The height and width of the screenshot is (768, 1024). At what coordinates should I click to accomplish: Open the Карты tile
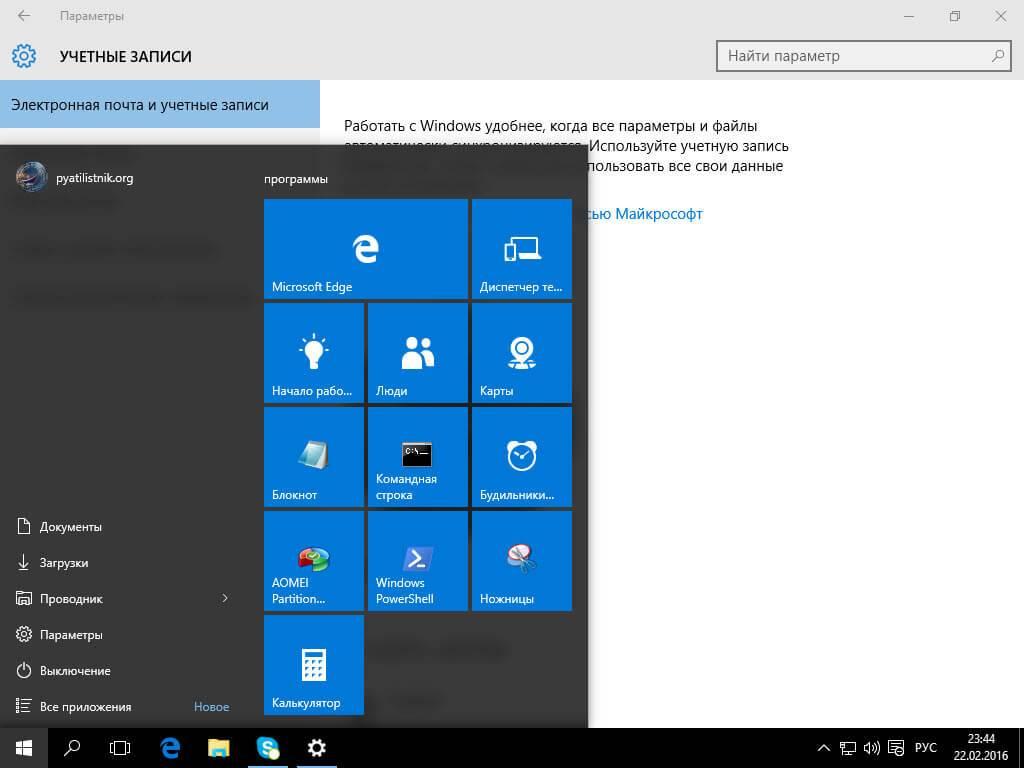point(522,353)
